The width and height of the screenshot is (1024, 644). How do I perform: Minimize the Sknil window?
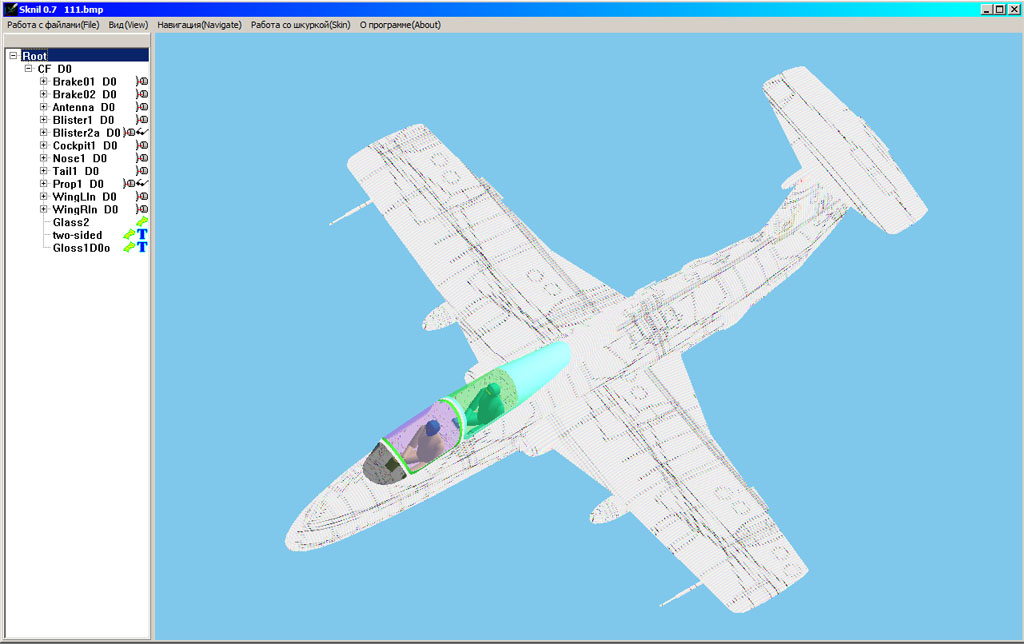coord(987,9)
